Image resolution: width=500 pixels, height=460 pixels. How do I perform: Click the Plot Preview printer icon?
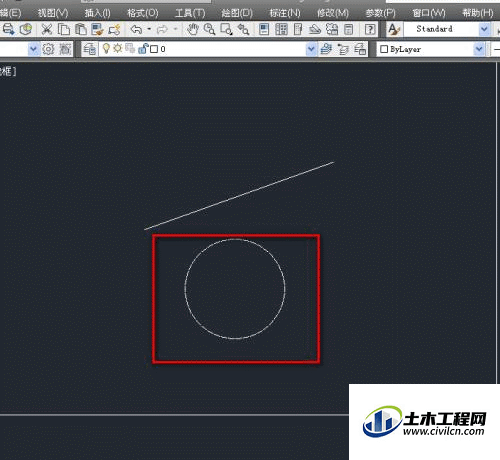(8, 30)
